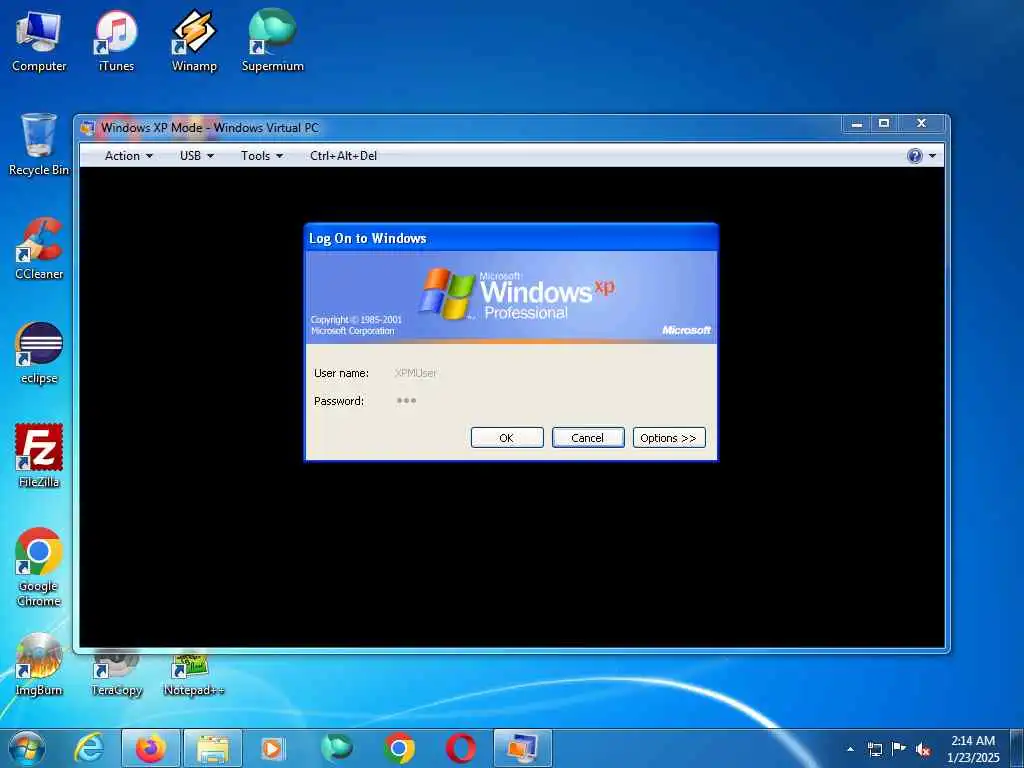Open the Tools menu in Virtual PC
1024x768 pixels.
point(261,155)
